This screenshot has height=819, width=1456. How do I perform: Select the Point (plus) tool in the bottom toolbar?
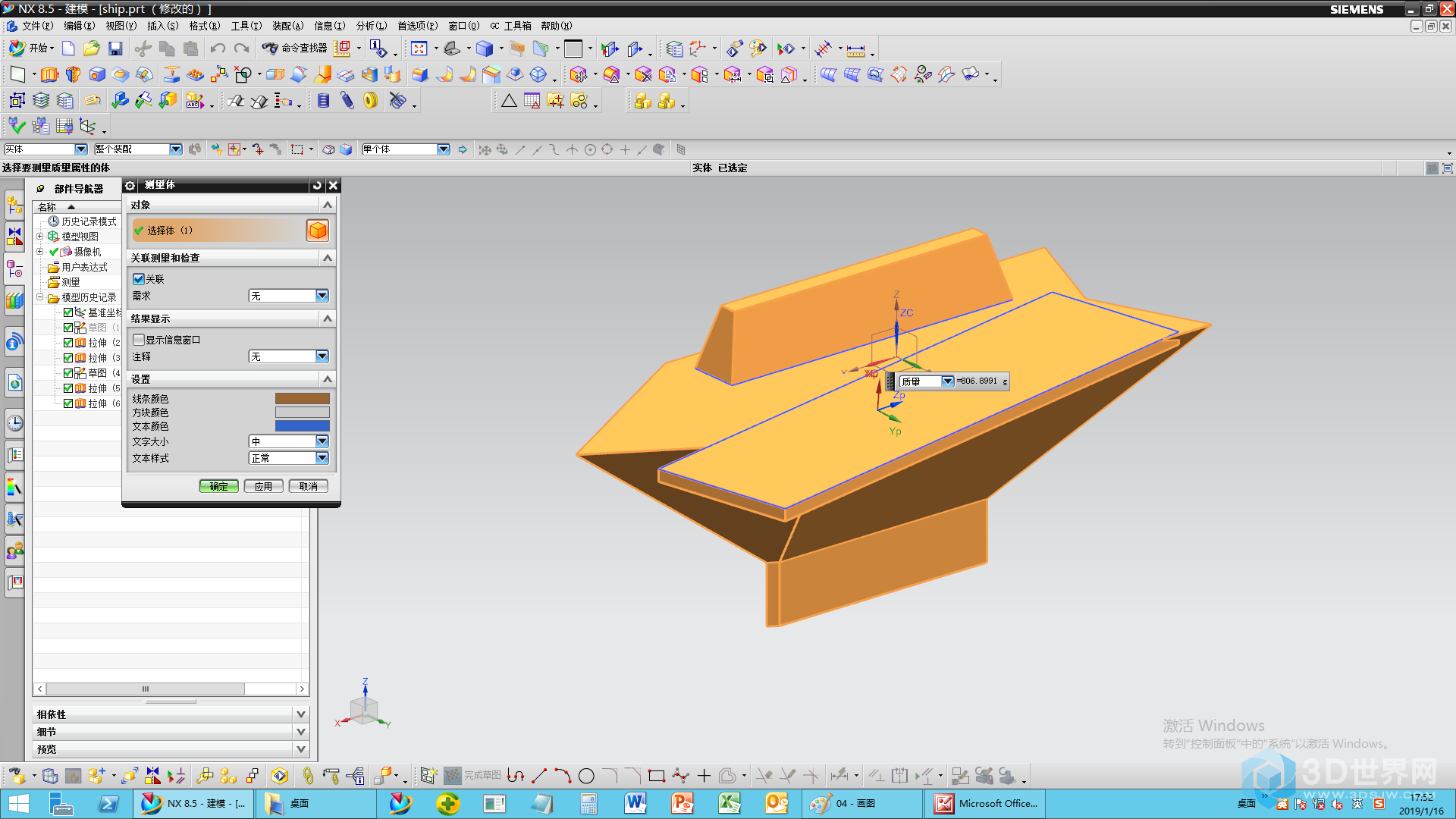[x=704, y=776]
